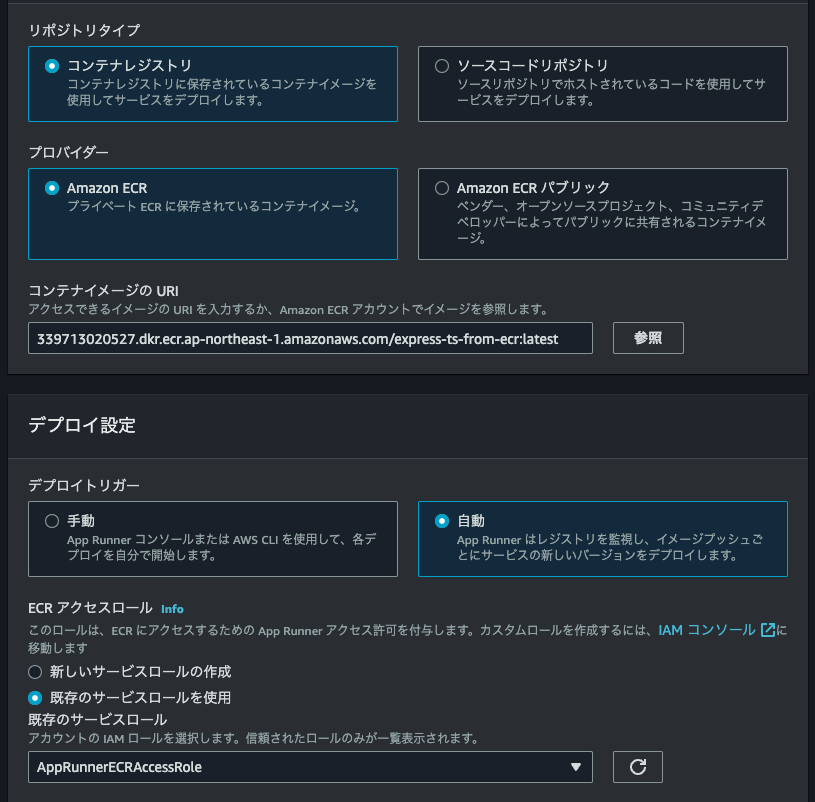
Task: Click the デプロイトリガー label
Action: point(84,485)
